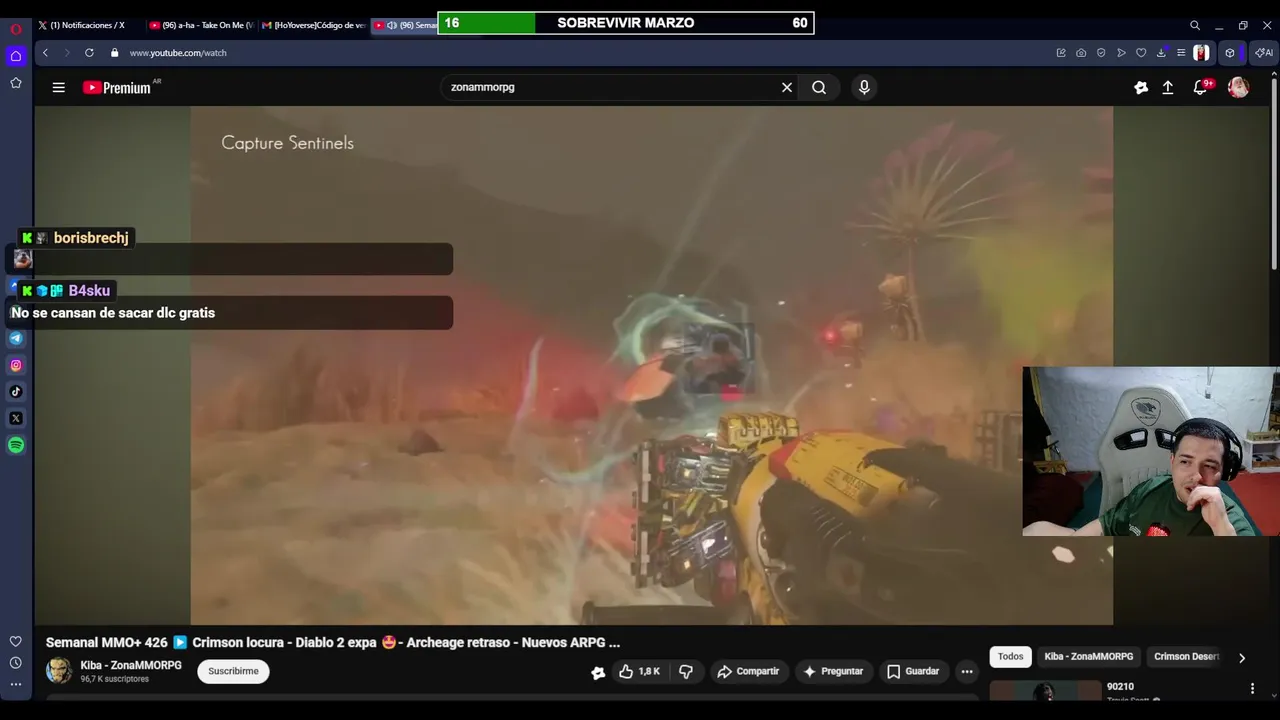The height and width of the screenshot is (720, 1280).
Task: Open the edit-page icon in address bar
Action: [1061, 53]
